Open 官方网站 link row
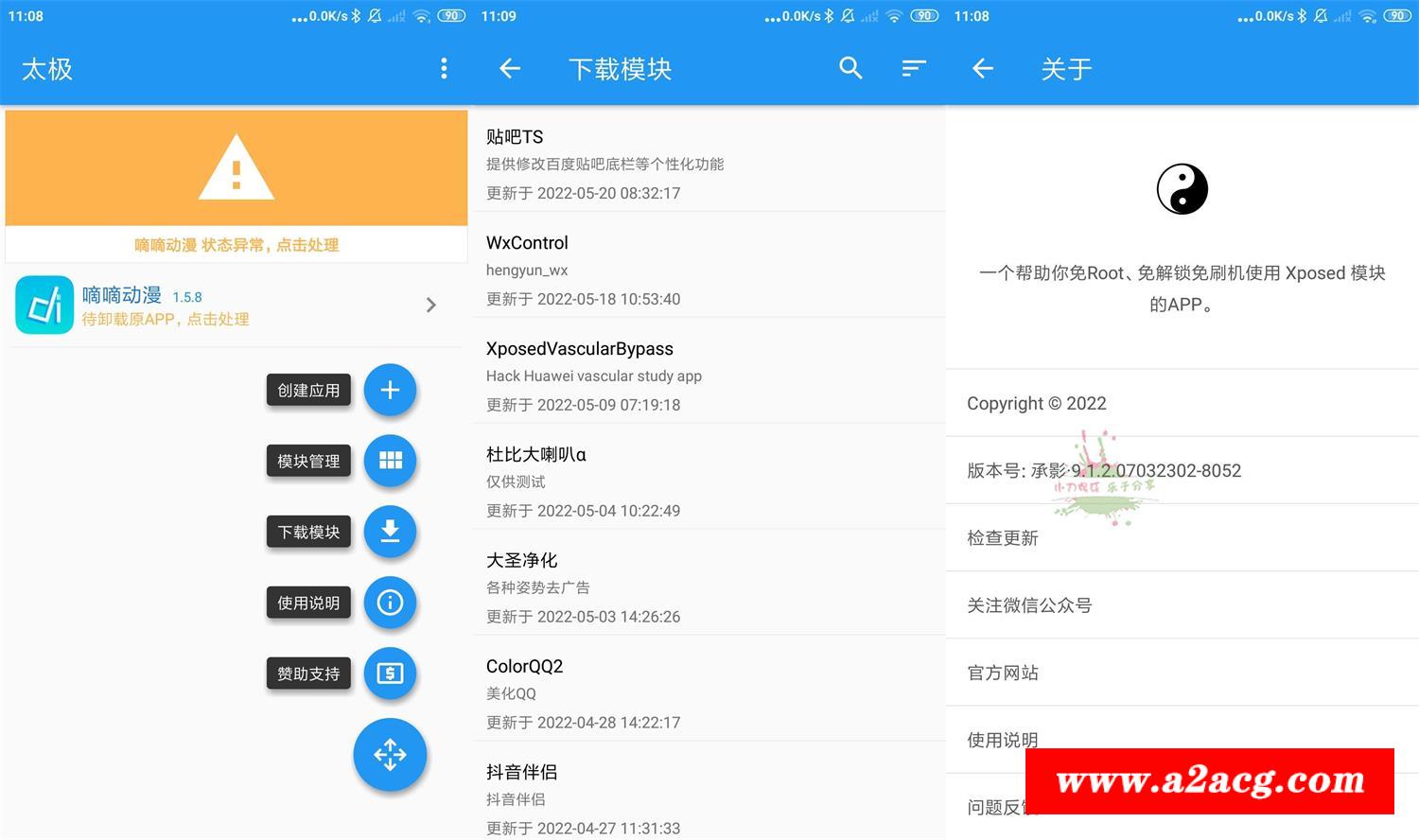The height and width of the screenshot is (840, 1419). 1182,672
